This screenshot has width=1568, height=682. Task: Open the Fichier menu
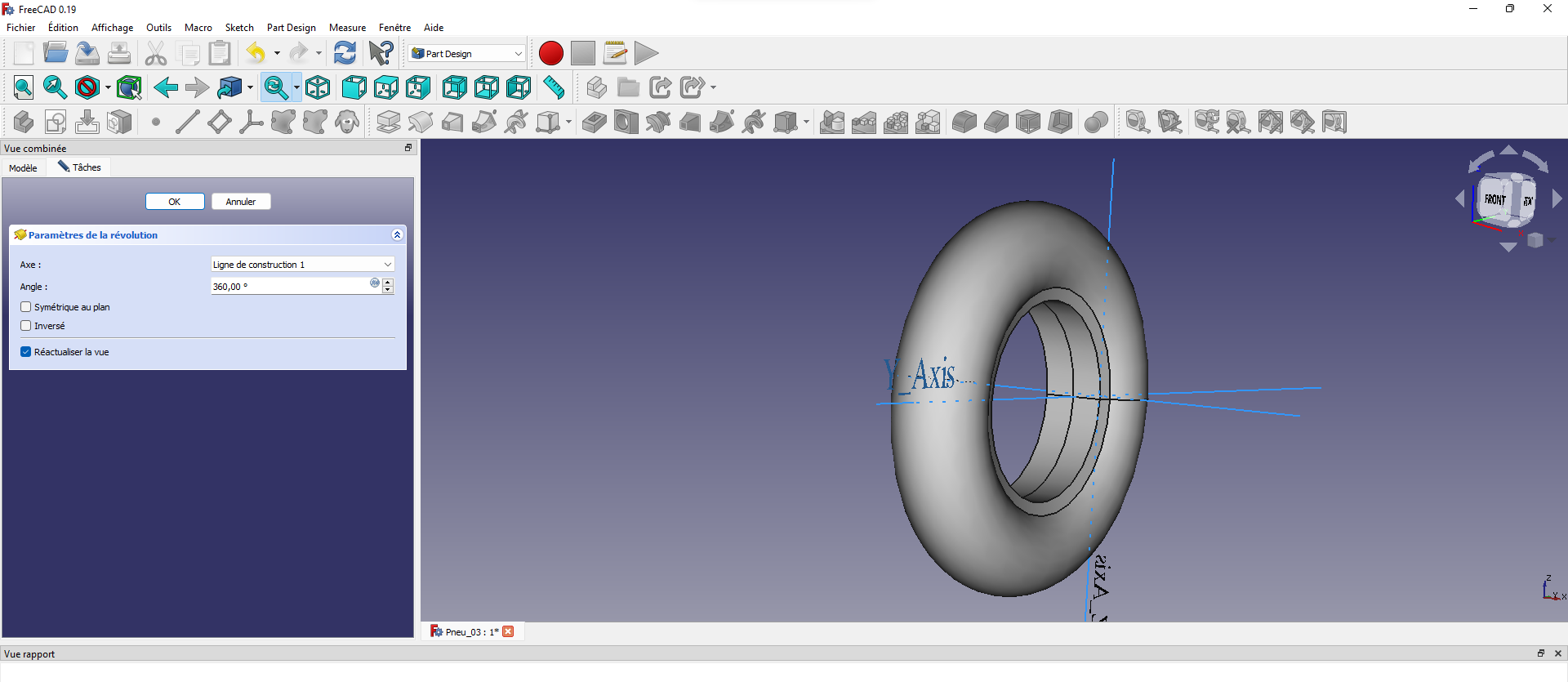pyautogui.click(x=21, y=28)
